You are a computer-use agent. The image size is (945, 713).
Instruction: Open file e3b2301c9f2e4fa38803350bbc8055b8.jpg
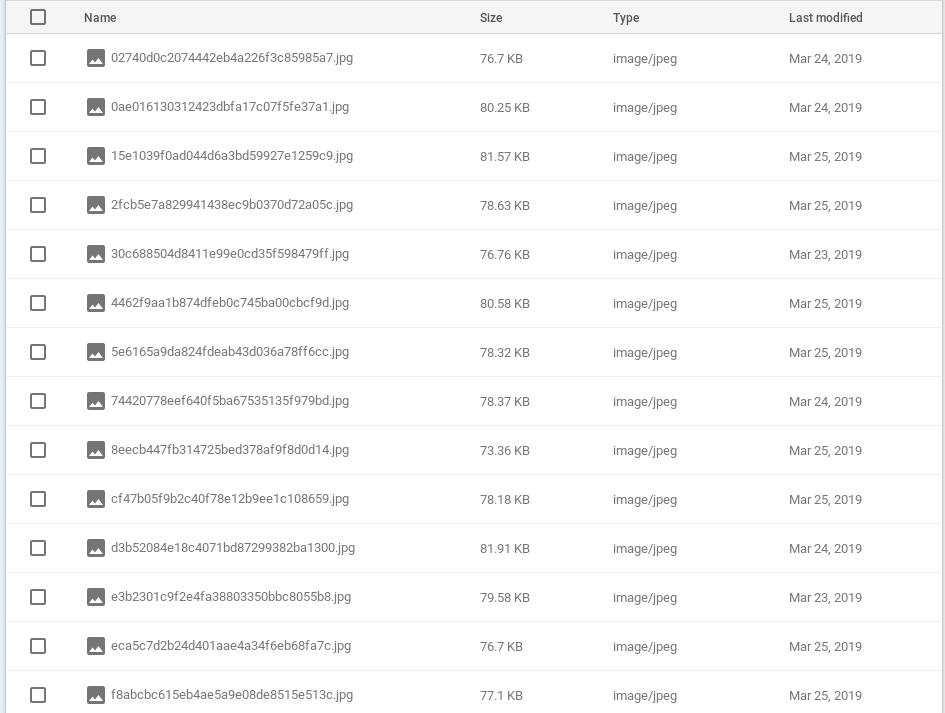coord(231,597)
